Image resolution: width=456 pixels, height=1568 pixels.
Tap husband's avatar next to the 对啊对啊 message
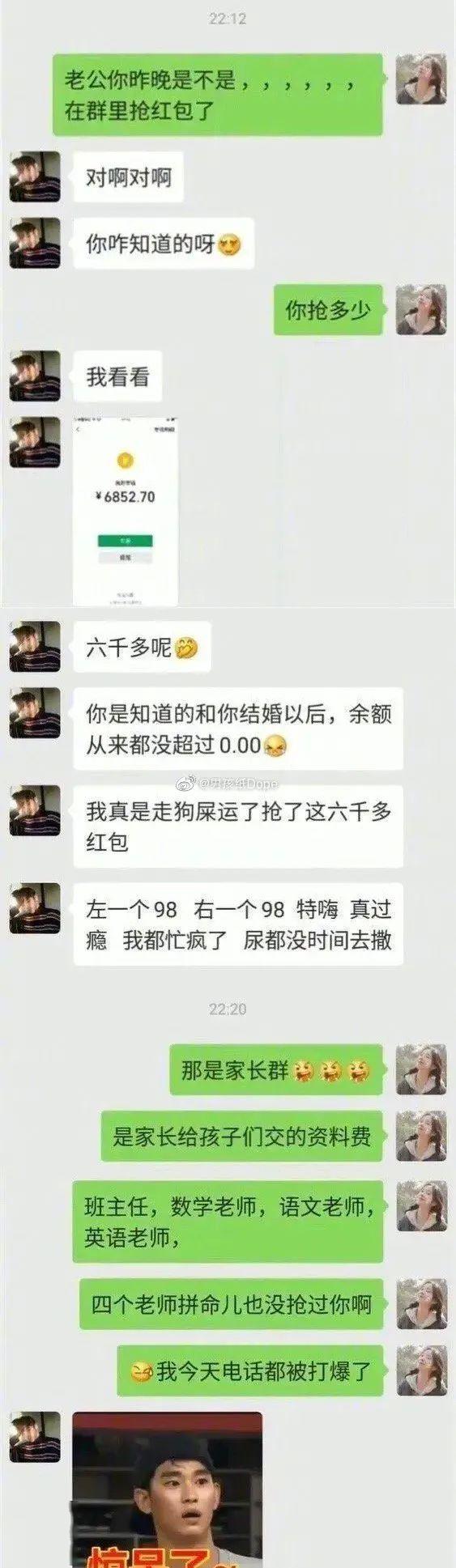click(x=35, y=176)
